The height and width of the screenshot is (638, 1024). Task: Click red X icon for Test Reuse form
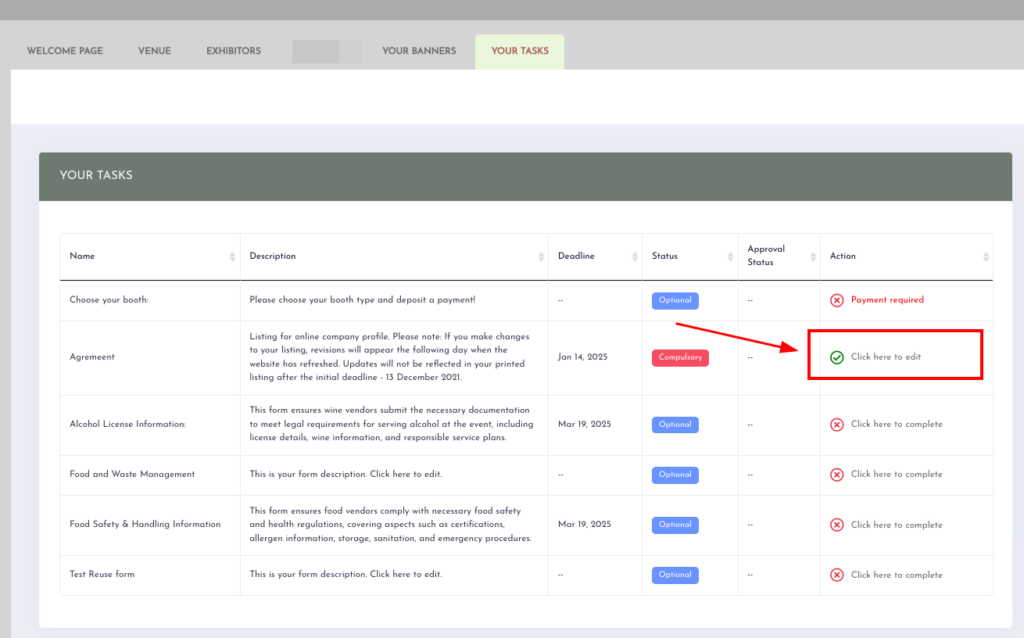(837, 575)
